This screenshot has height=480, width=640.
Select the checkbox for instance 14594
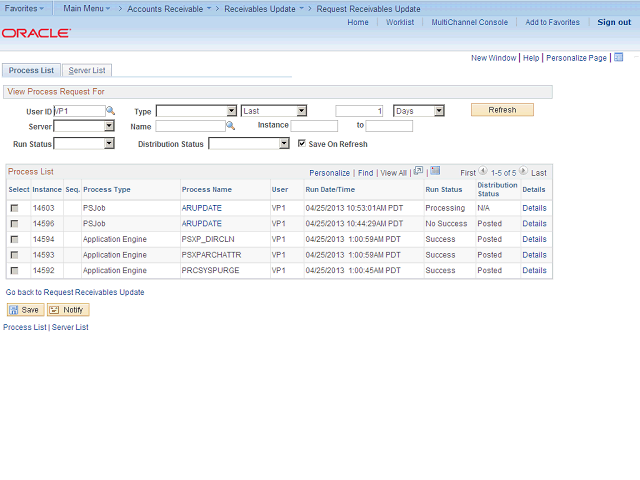point(14,239)
